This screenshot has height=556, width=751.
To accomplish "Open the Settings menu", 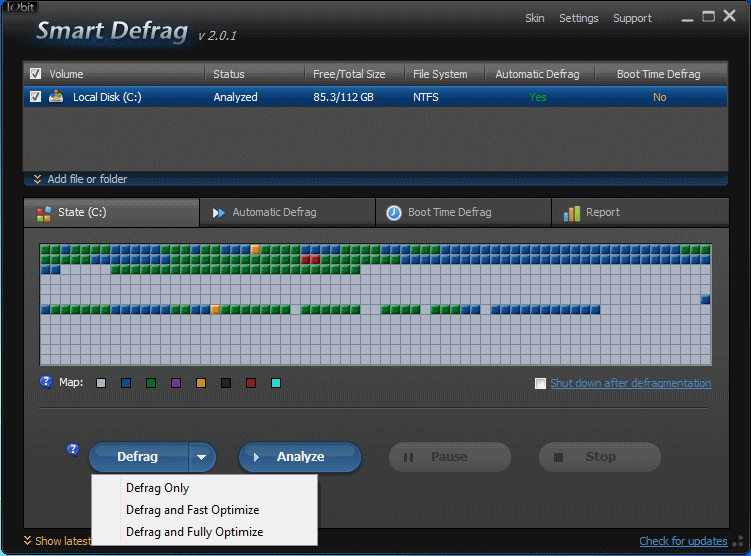I will 579,18.
